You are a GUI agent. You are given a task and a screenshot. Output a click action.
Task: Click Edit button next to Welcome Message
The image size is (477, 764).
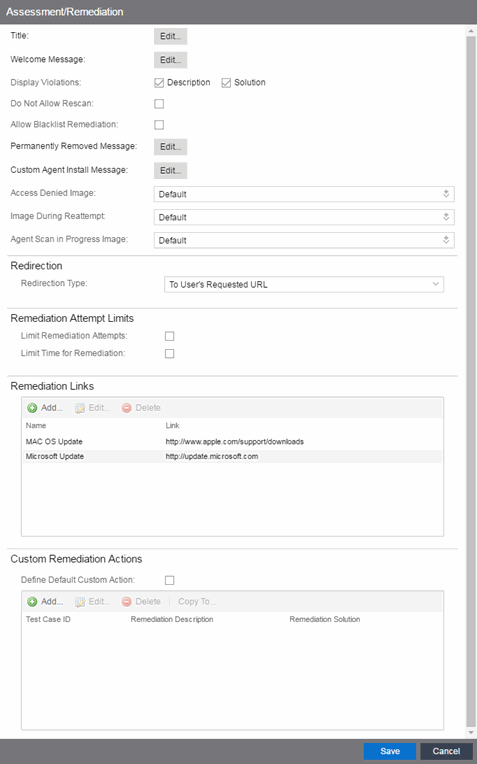pos(171,60)
